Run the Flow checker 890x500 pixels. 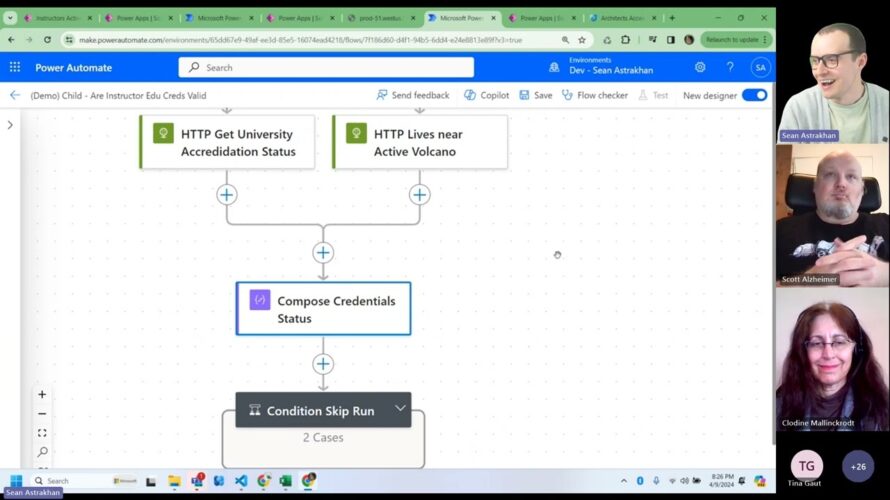pyautogui.click(x=594, y=95)
